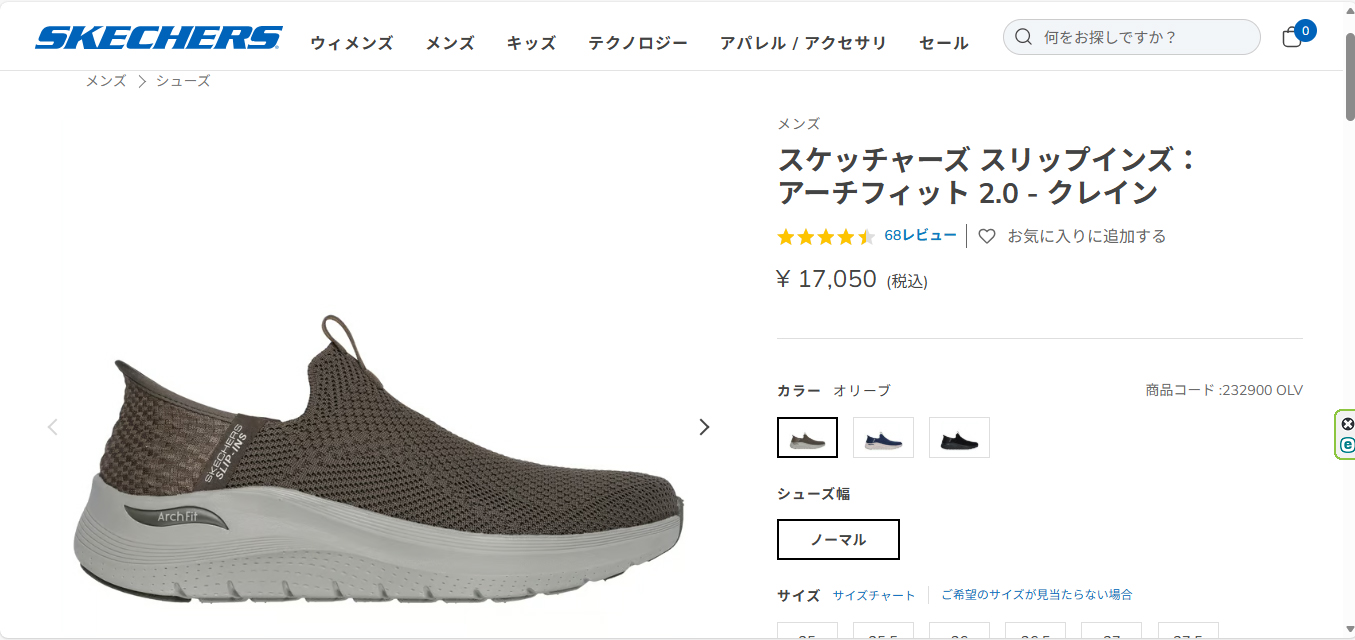Click the search magnifier icon

click(x=1023, y=36)
